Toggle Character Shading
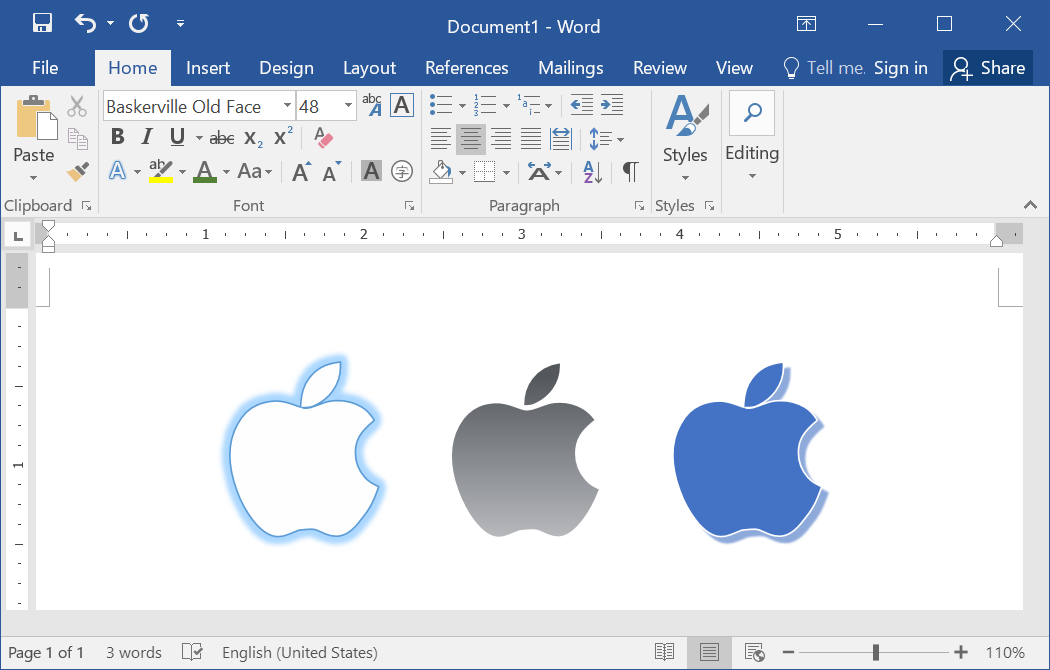This screenshot has height=670, width=1050. (x=371, y=171)
